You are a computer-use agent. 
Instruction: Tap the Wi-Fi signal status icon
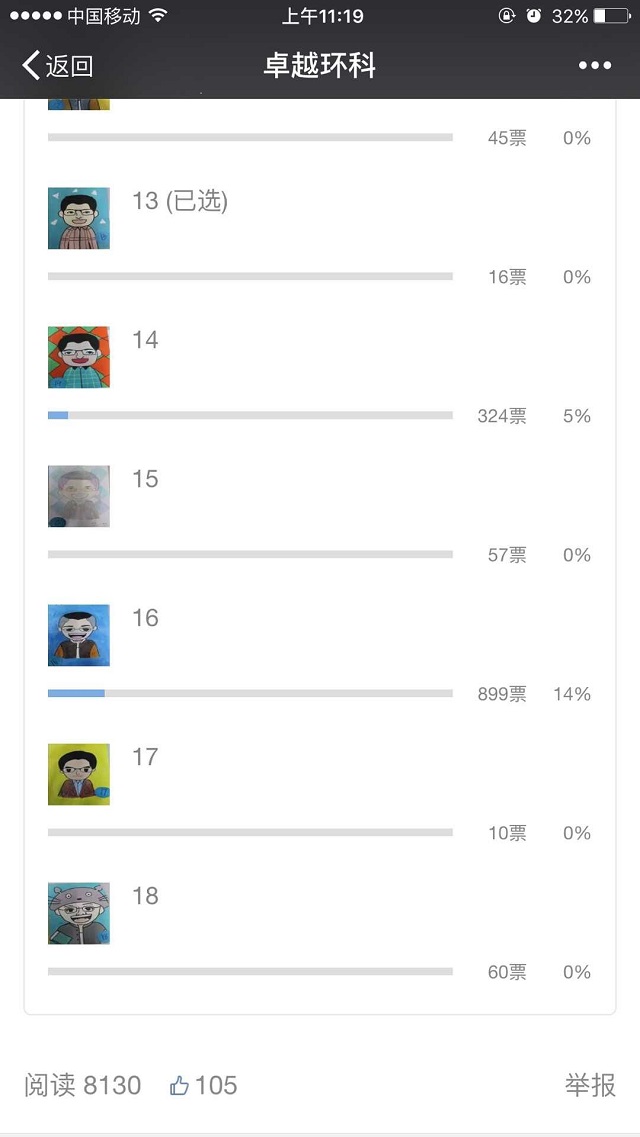click(157, 16)
